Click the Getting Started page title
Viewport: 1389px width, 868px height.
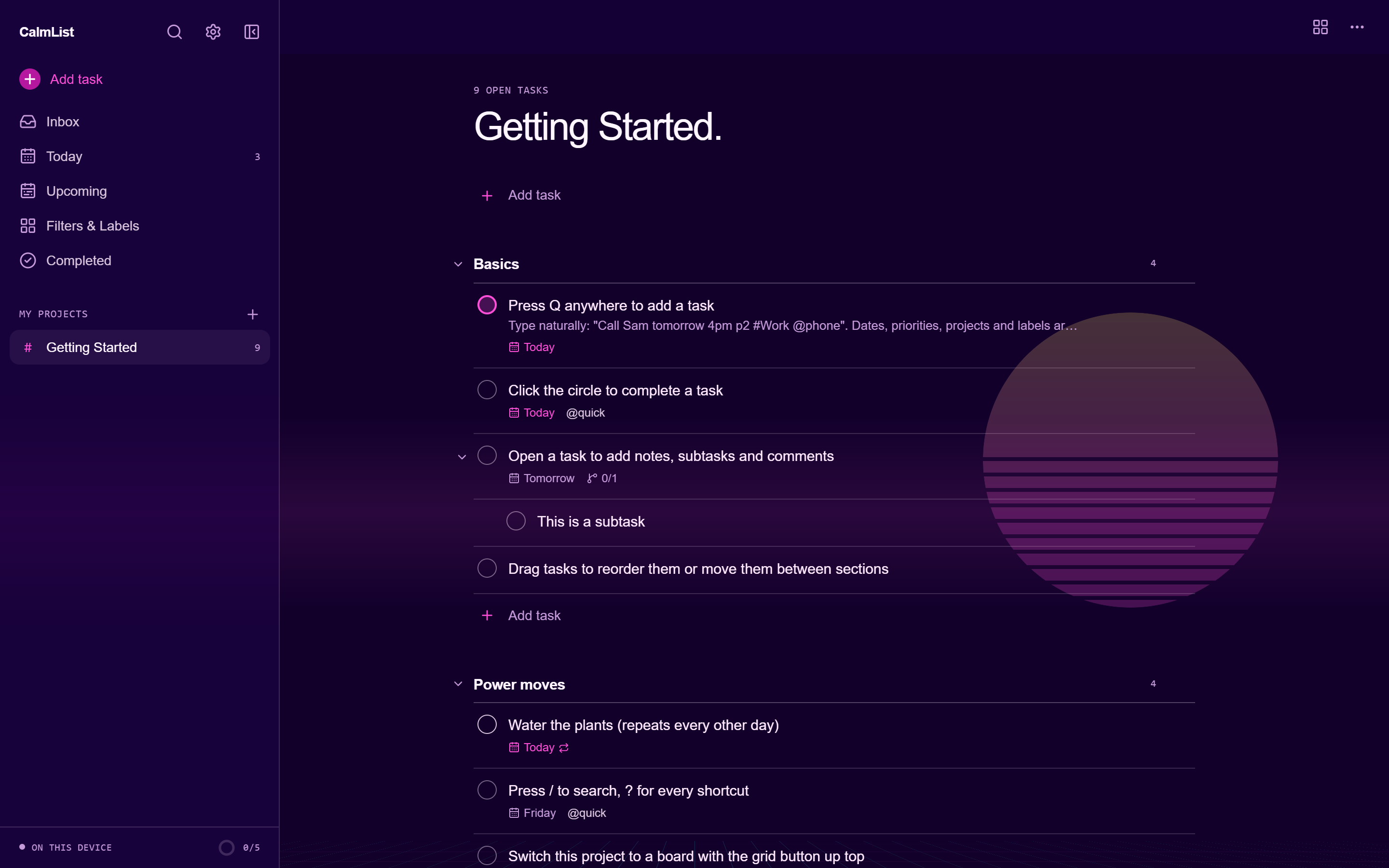[x=598, y=126]
